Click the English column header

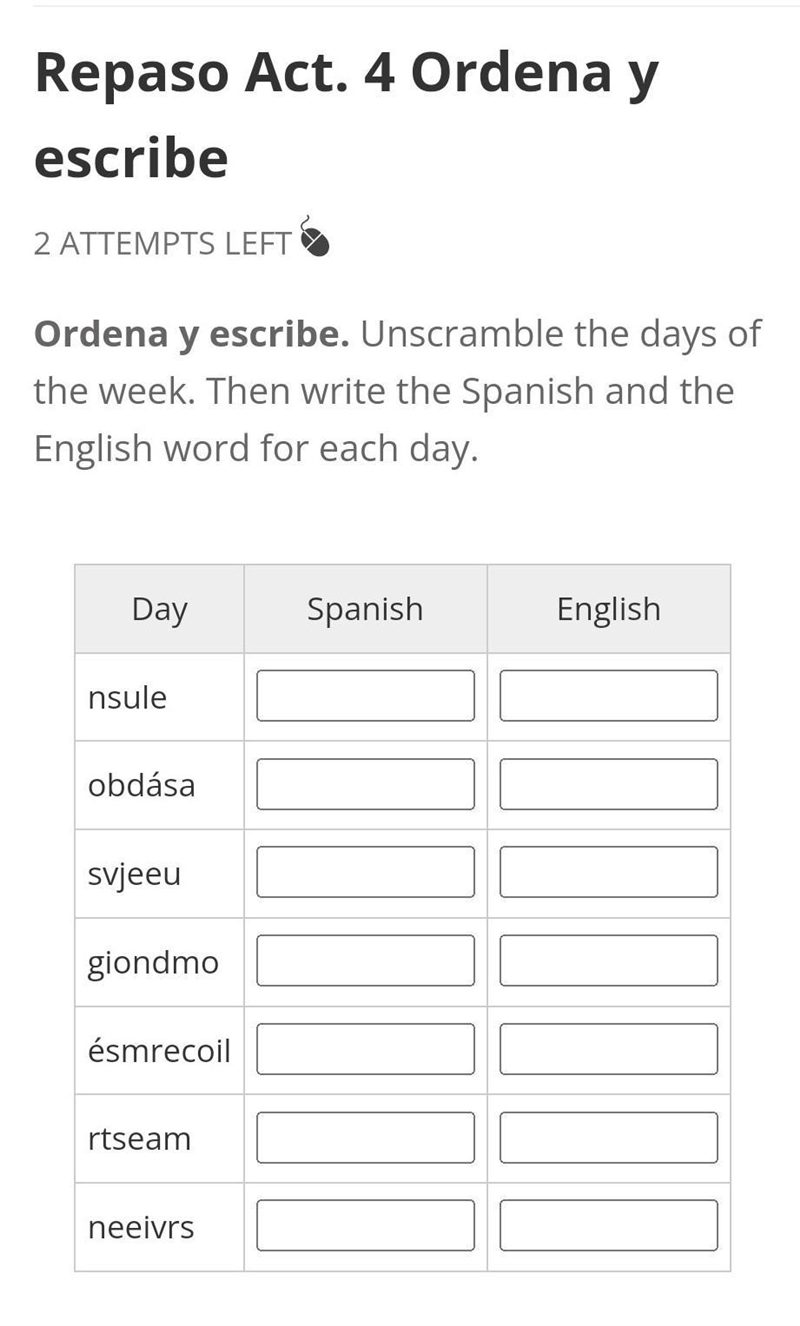(609, 609)
